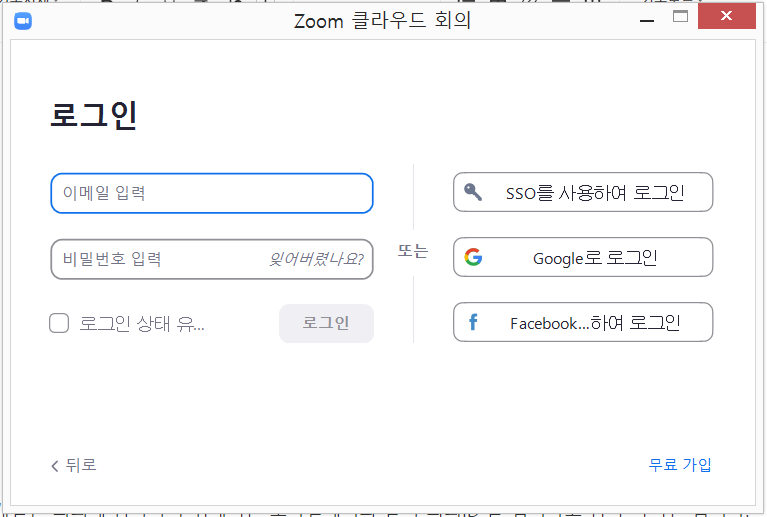767x517 pixels.
Task: Maximize the Zoom 클라우드 회의 window
Action: (x=680, y=17)
